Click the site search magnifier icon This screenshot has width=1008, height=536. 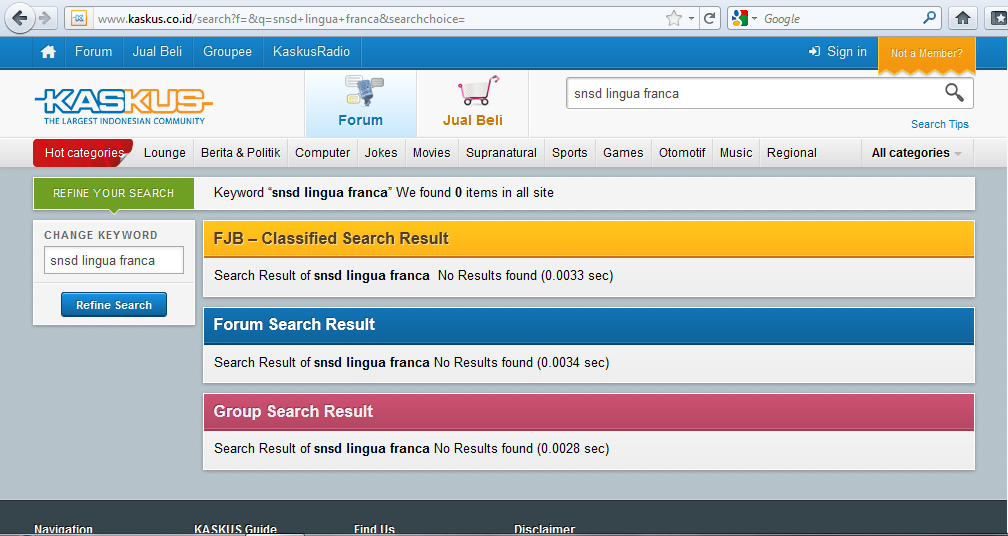click(x=954, y=93)
